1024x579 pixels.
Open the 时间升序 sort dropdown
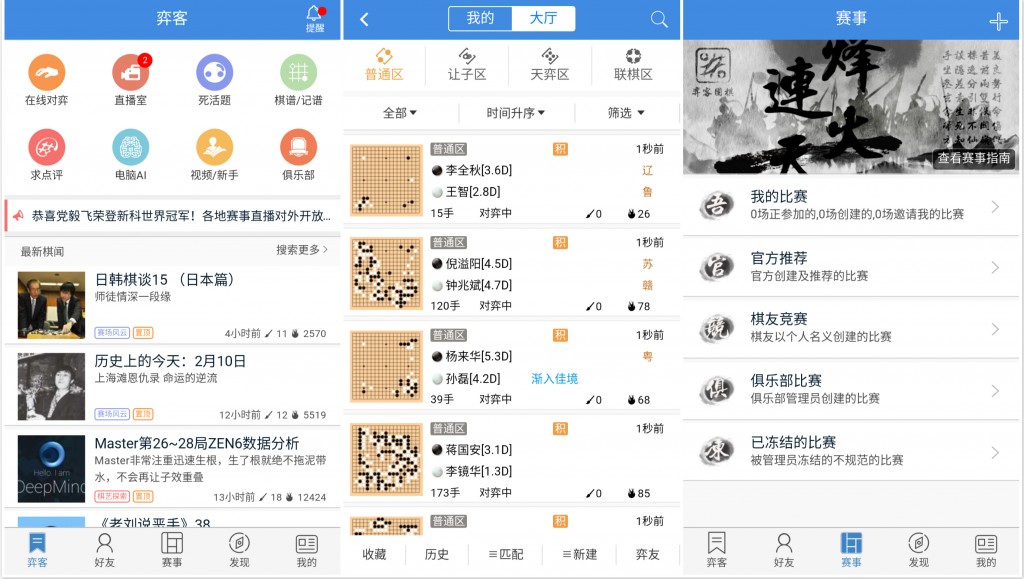515,113
